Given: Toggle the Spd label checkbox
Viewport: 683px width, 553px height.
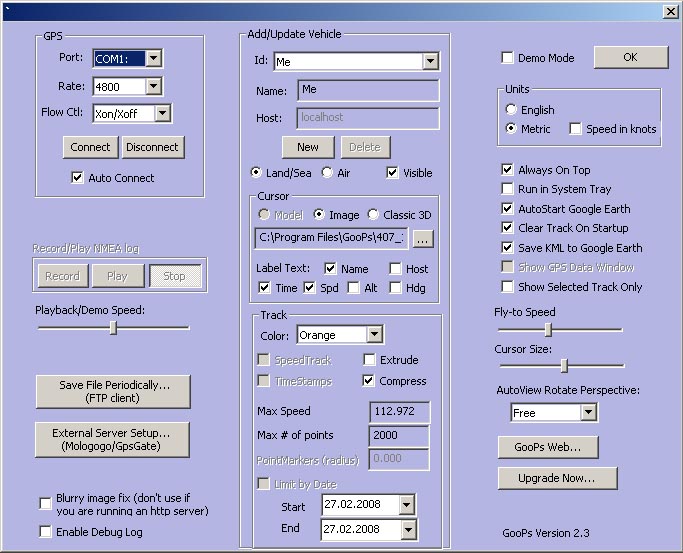Looking at the screenshot, I should 309,287.
